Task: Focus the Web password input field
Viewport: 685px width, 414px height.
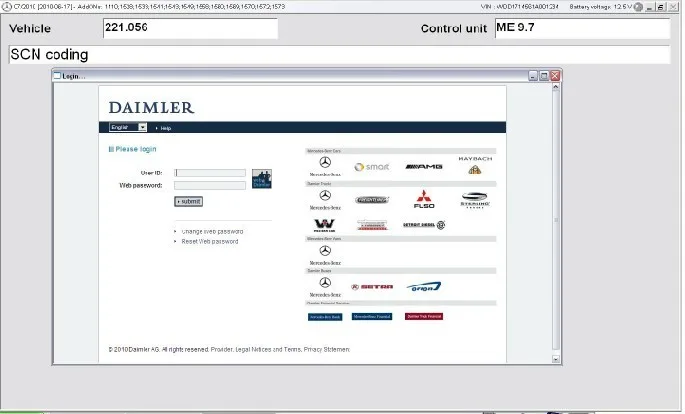Action: tap(210, 186)
